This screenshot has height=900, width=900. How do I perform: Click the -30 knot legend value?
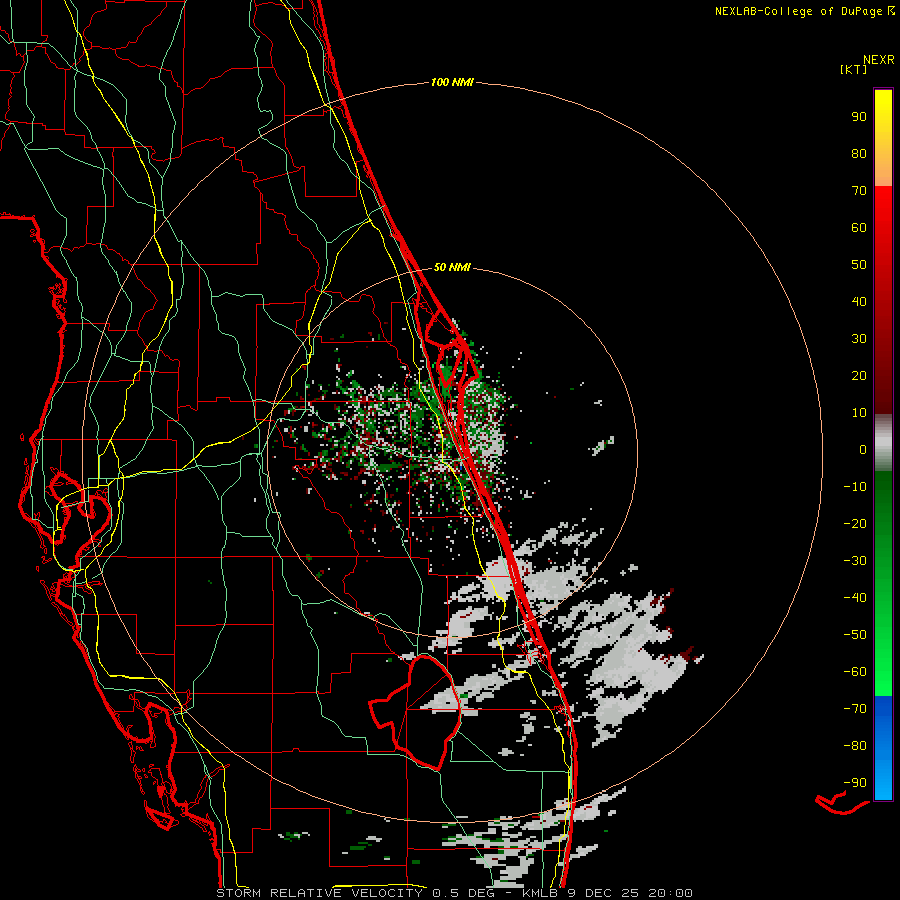tap(855, 561)
